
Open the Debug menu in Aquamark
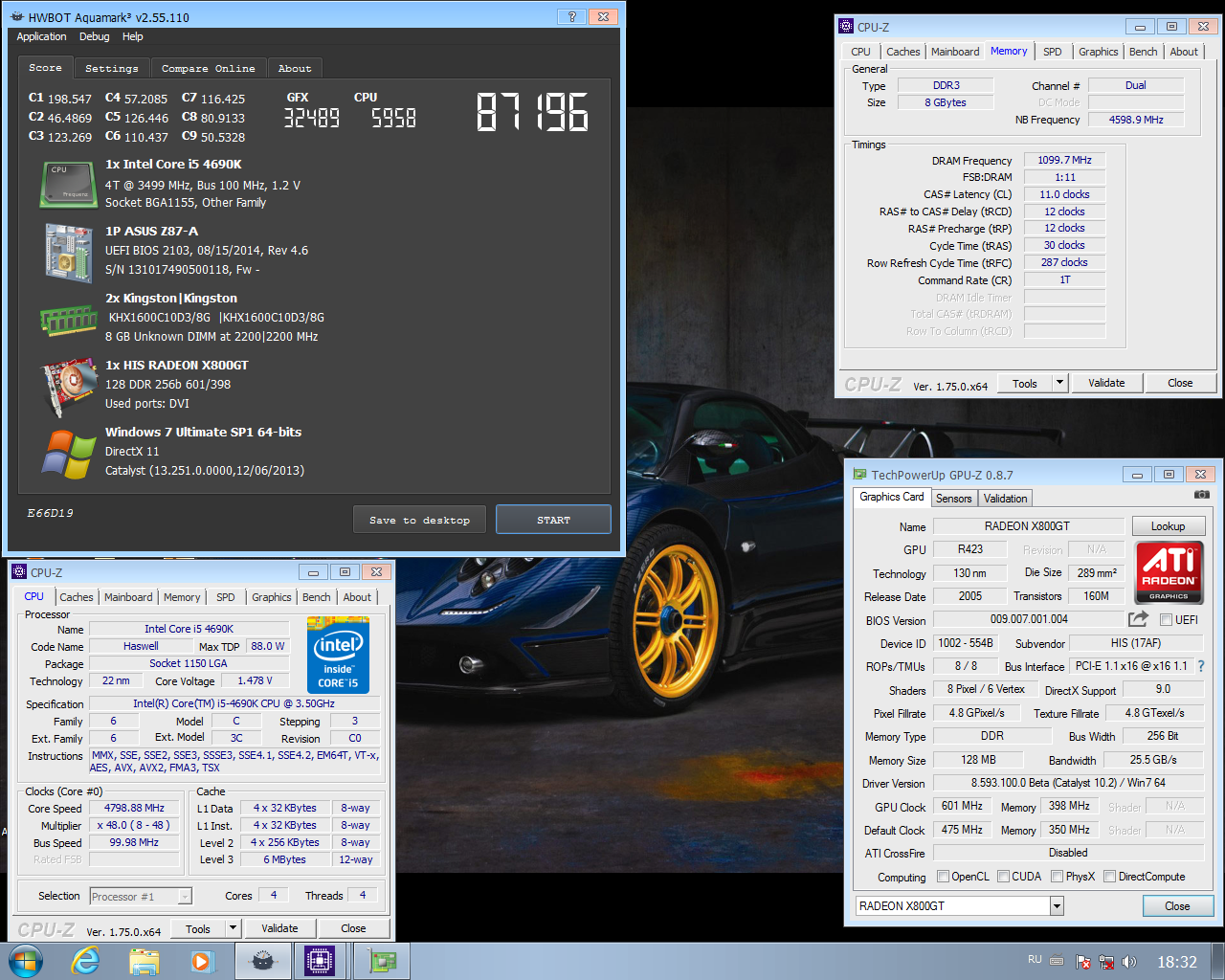click(94, 36)
